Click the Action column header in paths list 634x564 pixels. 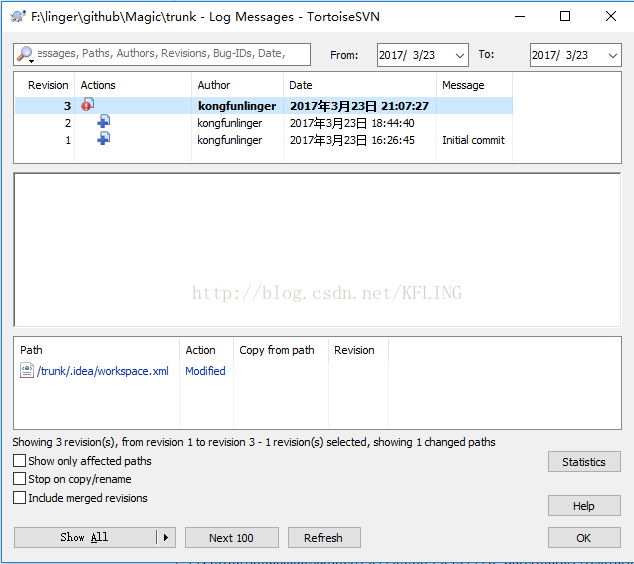tap(206, 350)
